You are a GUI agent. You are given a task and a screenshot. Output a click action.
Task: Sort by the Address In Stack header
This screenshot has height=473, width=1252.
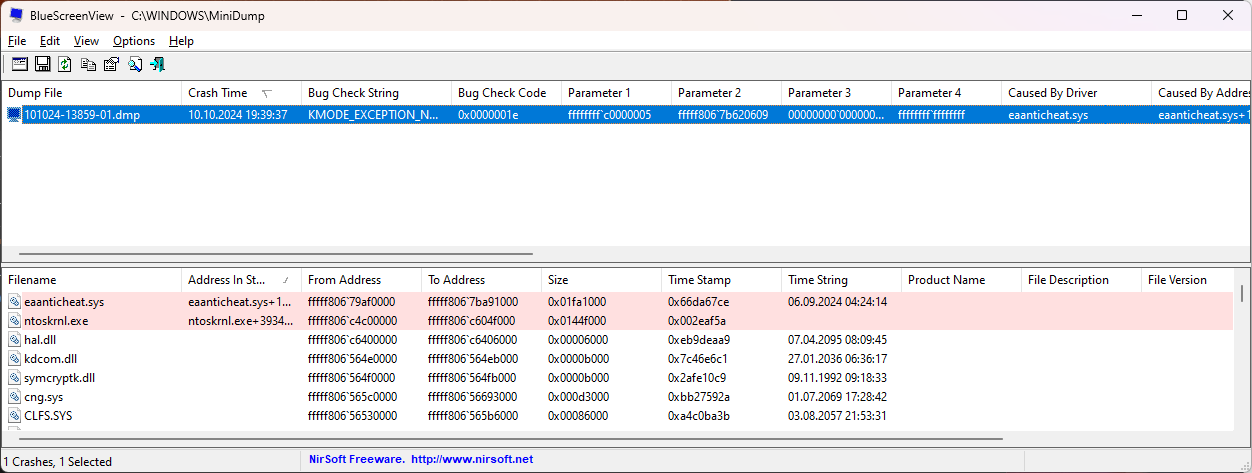(242, 280)
